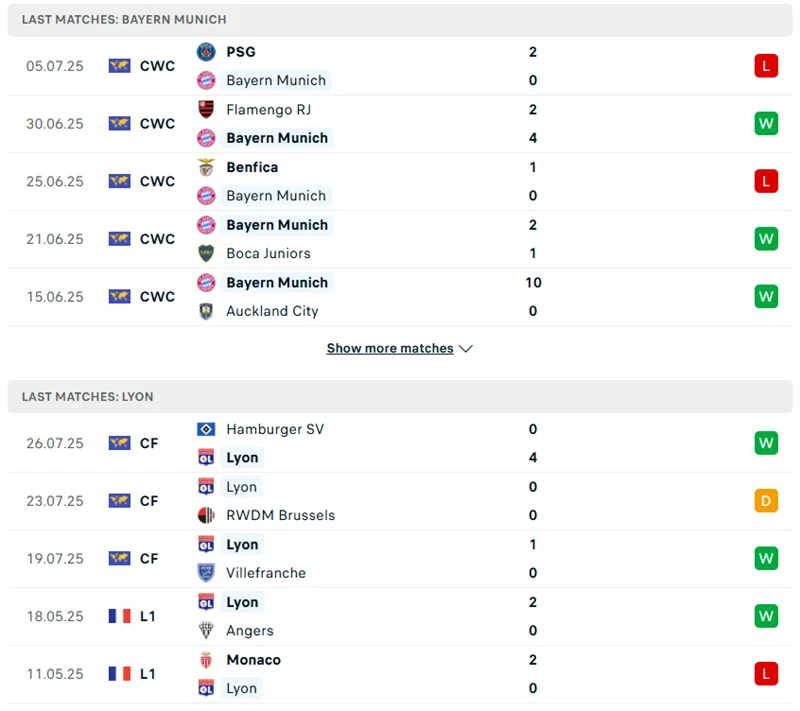
Task: Click win badge for Auckland City match
Action: point(766,297)
